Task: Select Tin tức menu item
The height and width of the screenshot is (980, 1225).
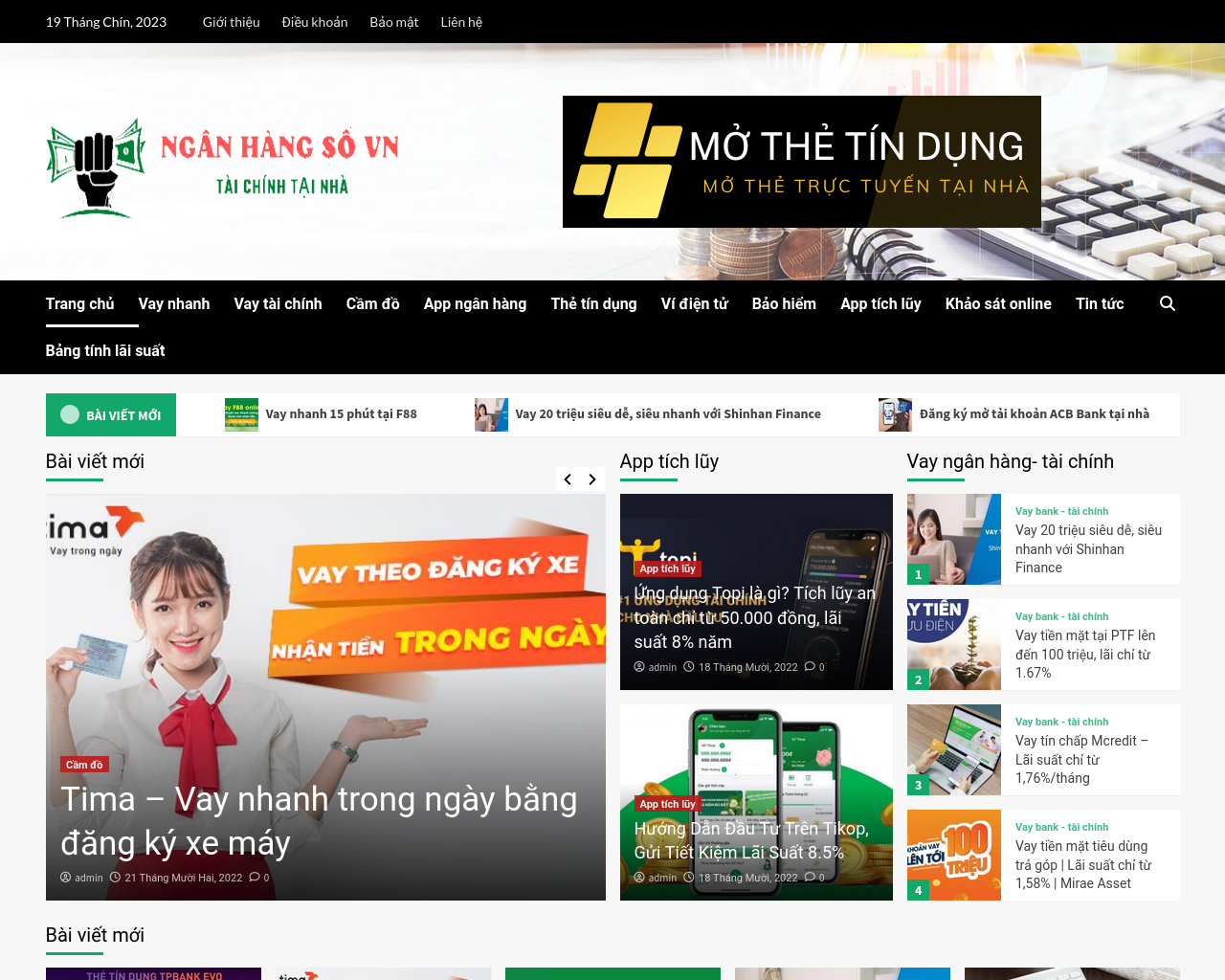Action: coord(1100,303)
